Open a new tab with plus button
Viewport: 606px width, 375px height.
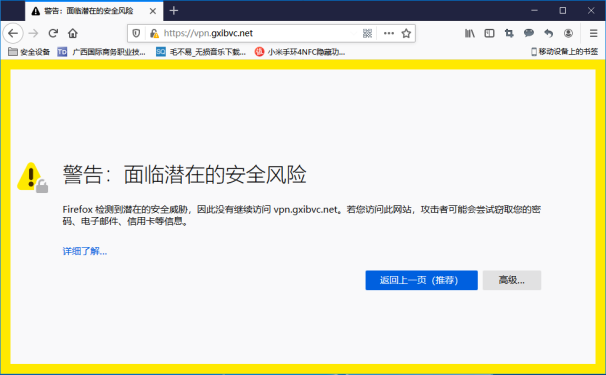pyautogui.click(x=174, y=11)
